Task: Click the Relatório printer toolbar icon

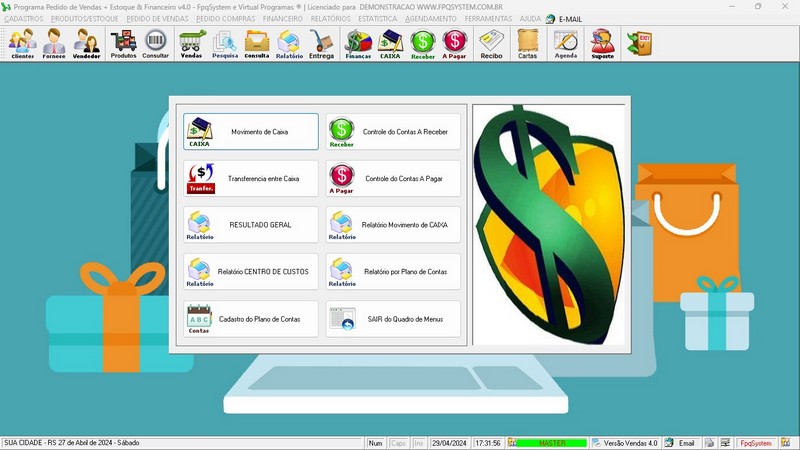Action: click(x=289, y=44)
